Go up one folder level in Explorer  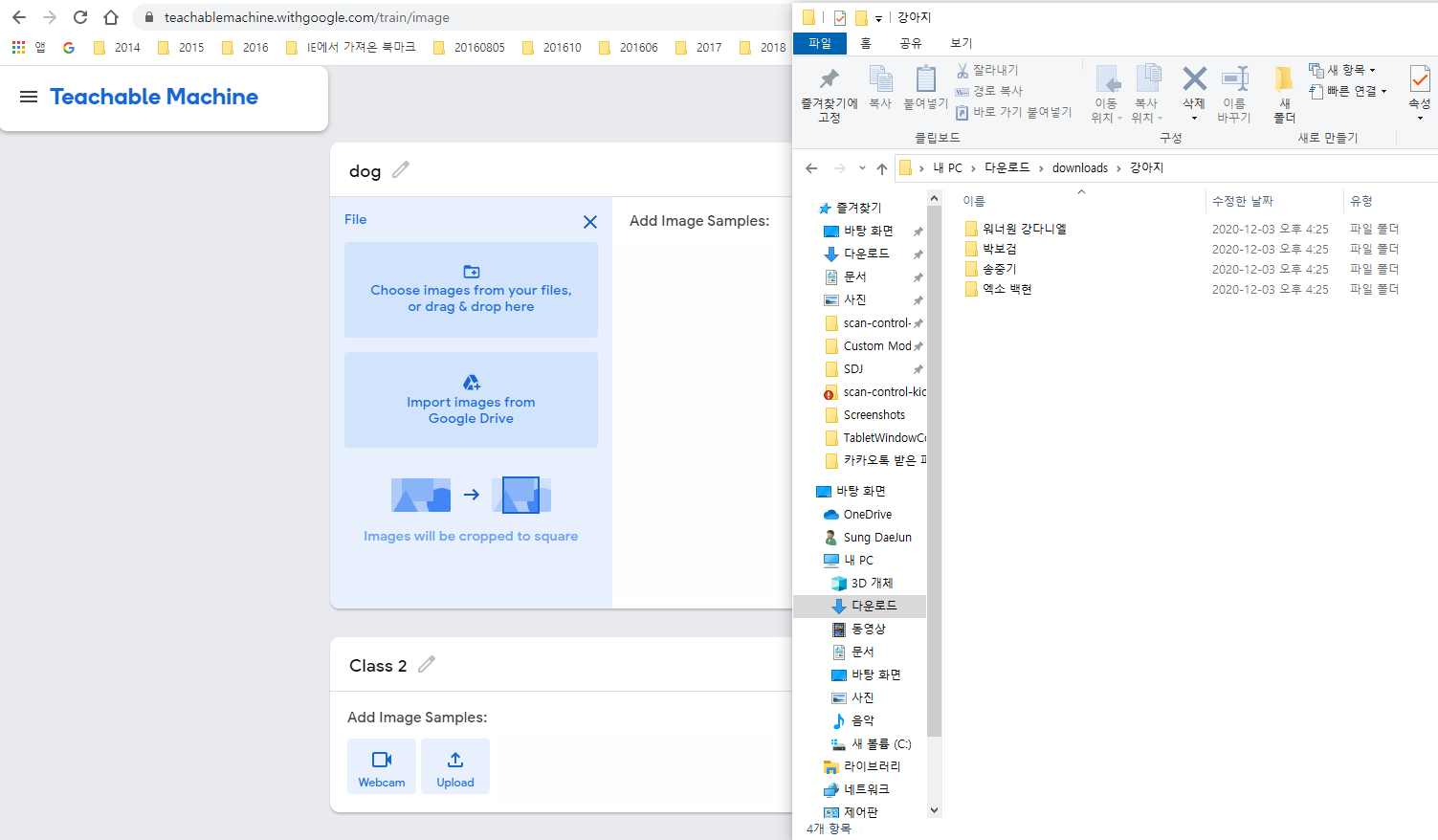881,167
